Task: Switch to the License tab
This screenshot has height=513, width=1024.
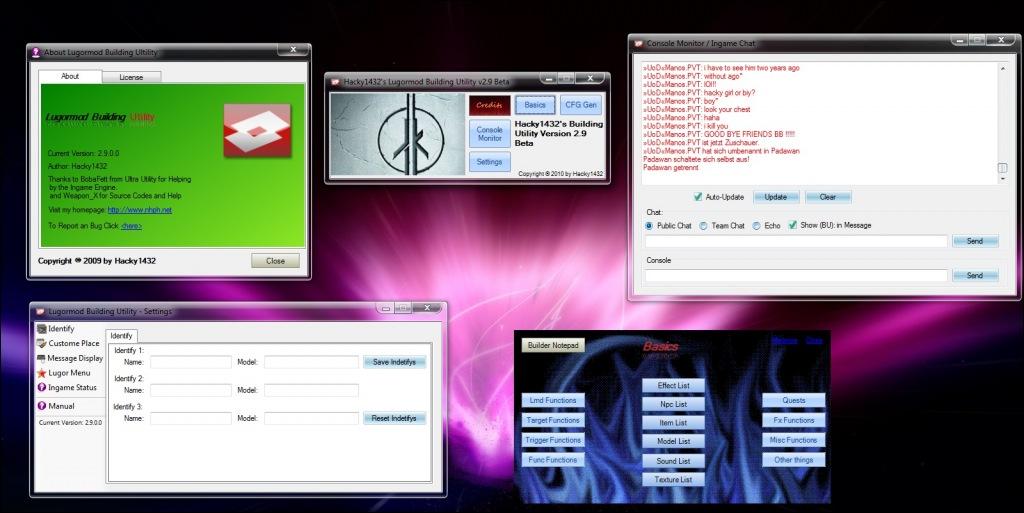Action: 130,76
